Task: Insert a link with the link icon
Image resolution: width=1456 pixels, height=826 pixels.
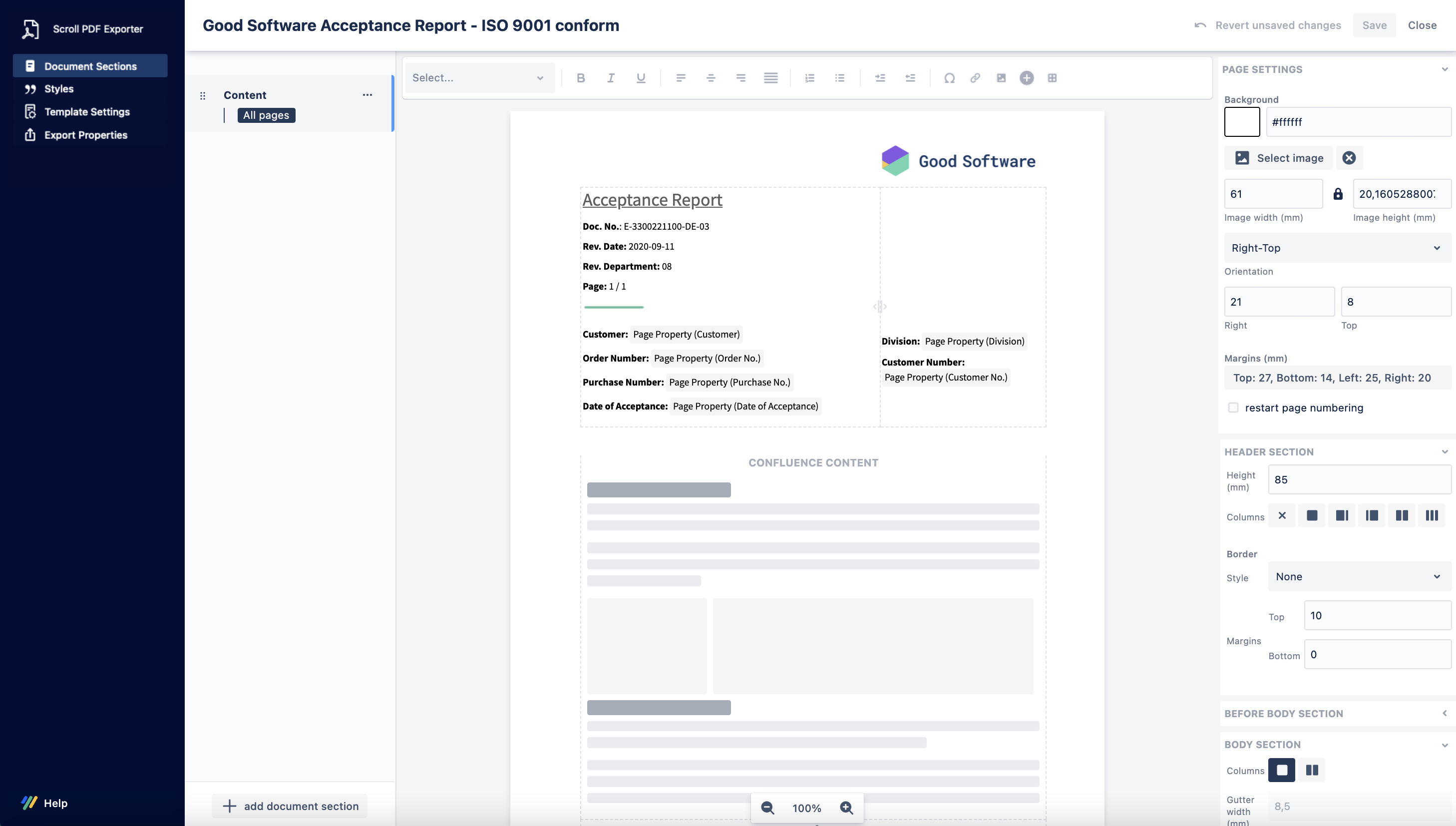Action: [975, 78]
